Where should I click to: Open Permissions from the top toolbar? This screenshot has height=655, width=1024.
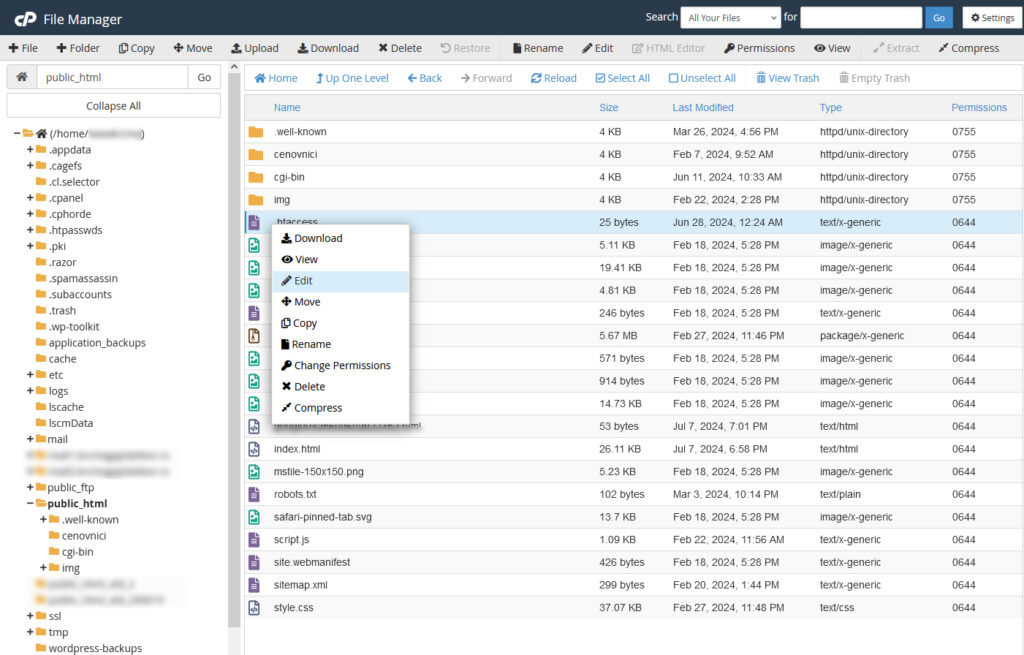[x=759, y=48]
